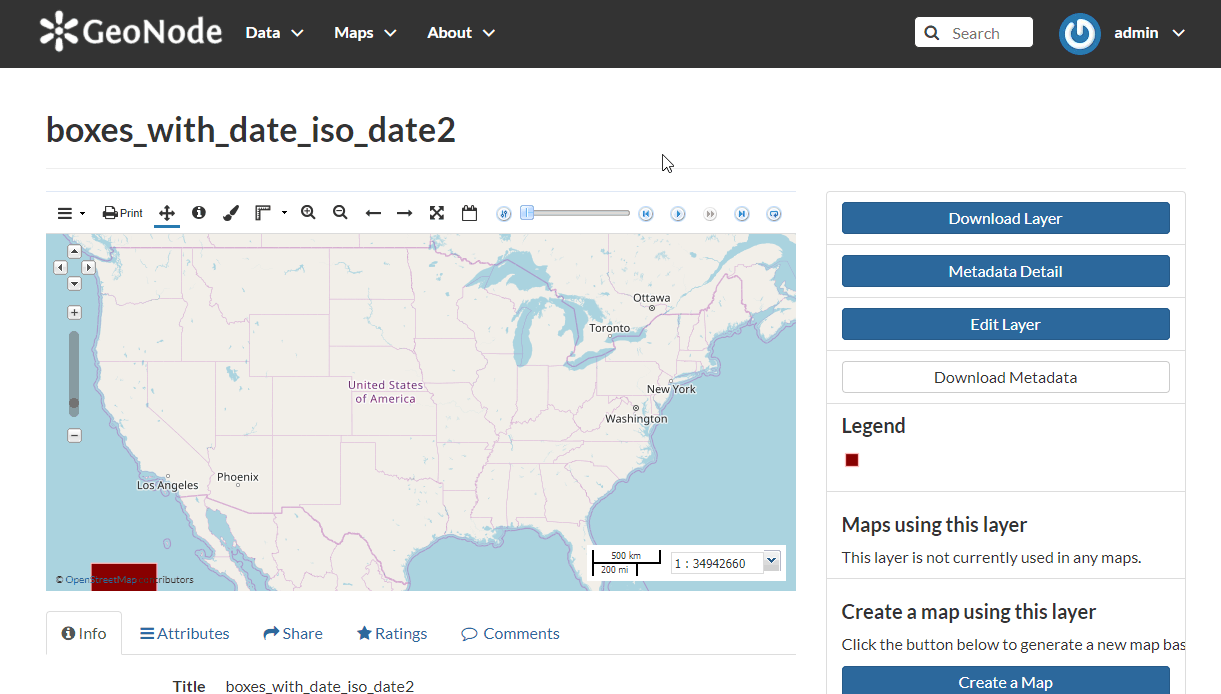Expand the hamburger menu on map toolbar

click(63, 212)
